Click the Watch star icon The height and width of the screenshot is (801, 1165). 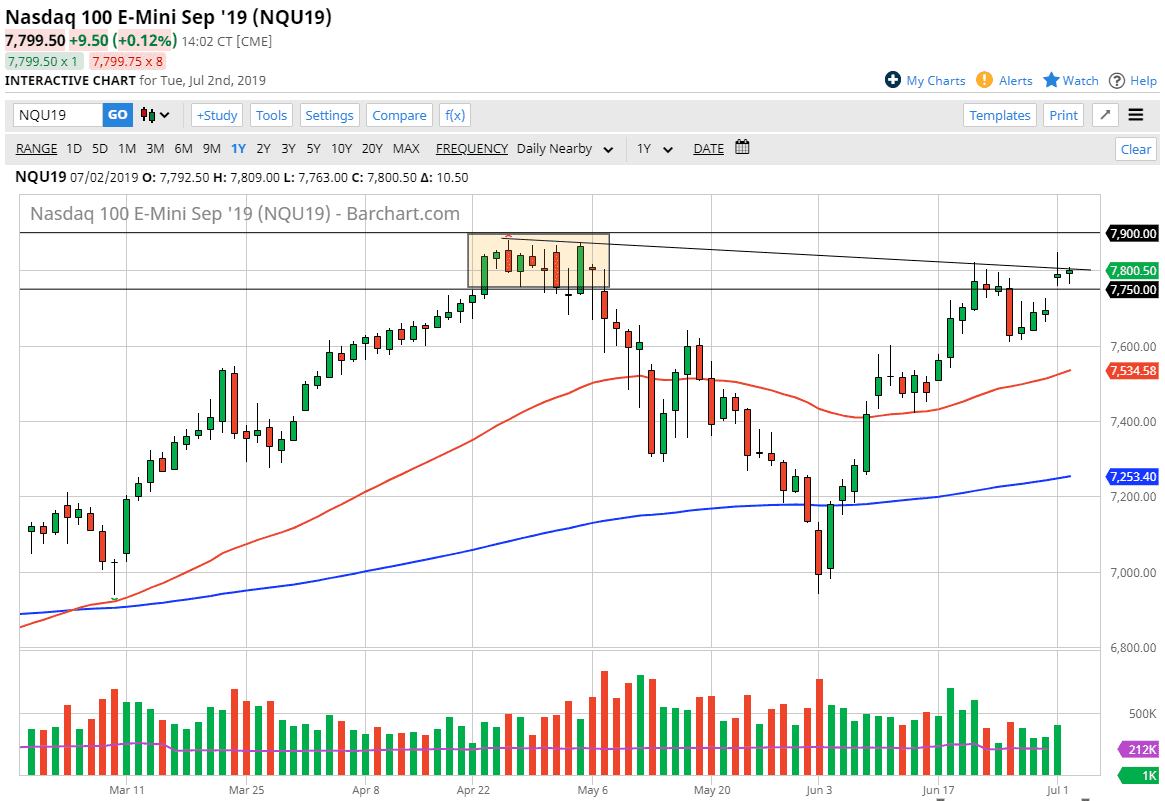coord(1052,80)
